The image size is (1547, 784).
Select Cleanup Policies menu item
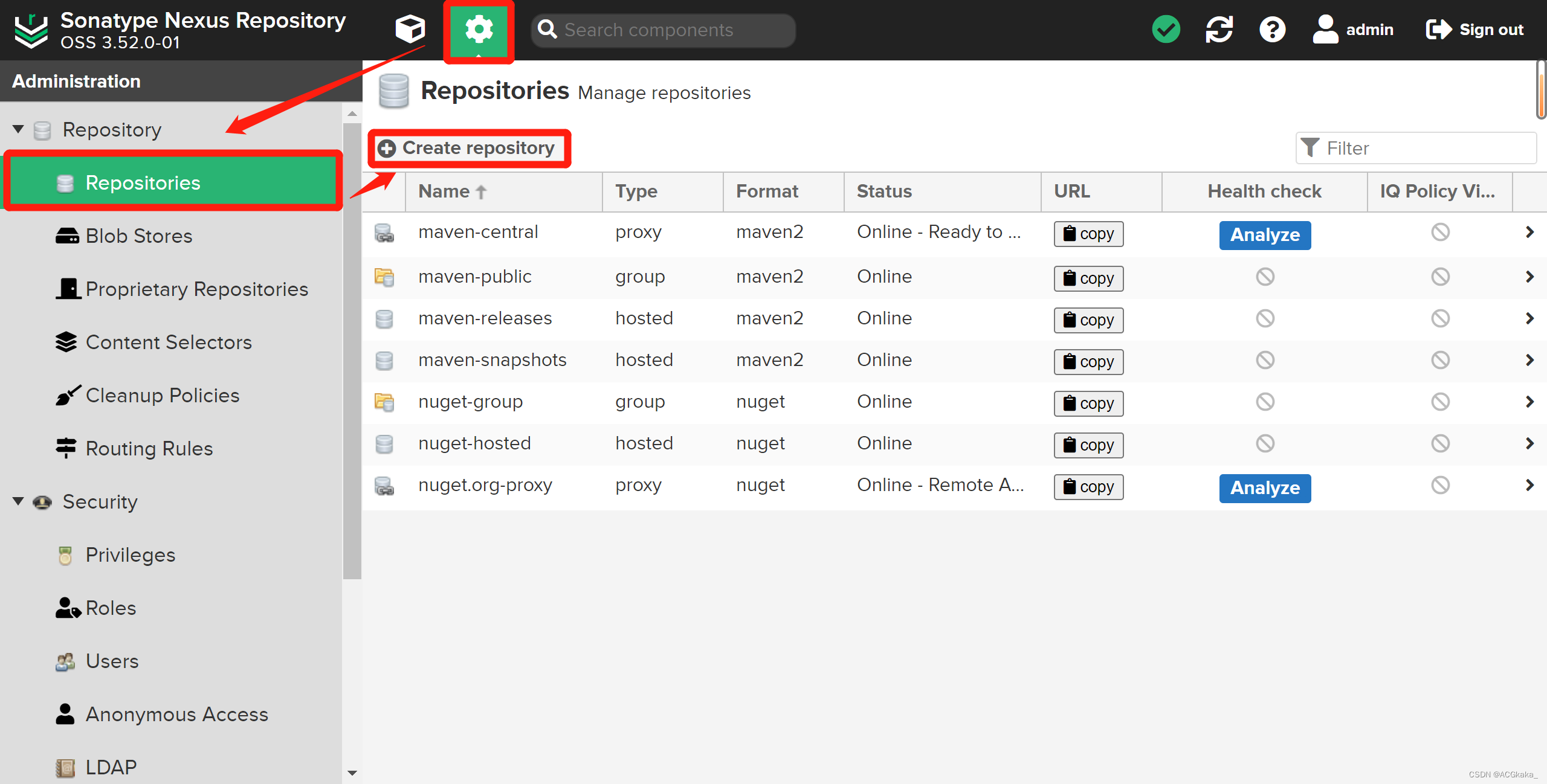[x=163, y=396]
